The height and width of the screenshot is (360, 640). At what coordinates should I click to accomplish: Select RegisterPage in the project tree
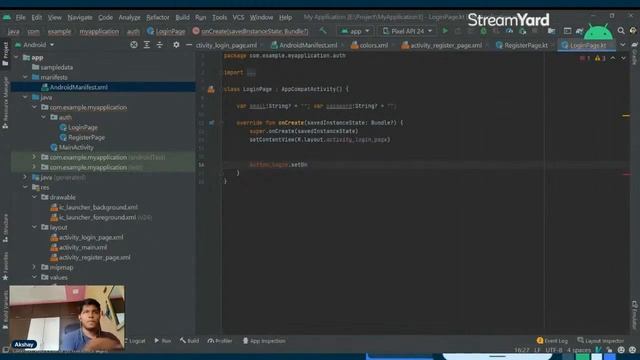point(87,138)
